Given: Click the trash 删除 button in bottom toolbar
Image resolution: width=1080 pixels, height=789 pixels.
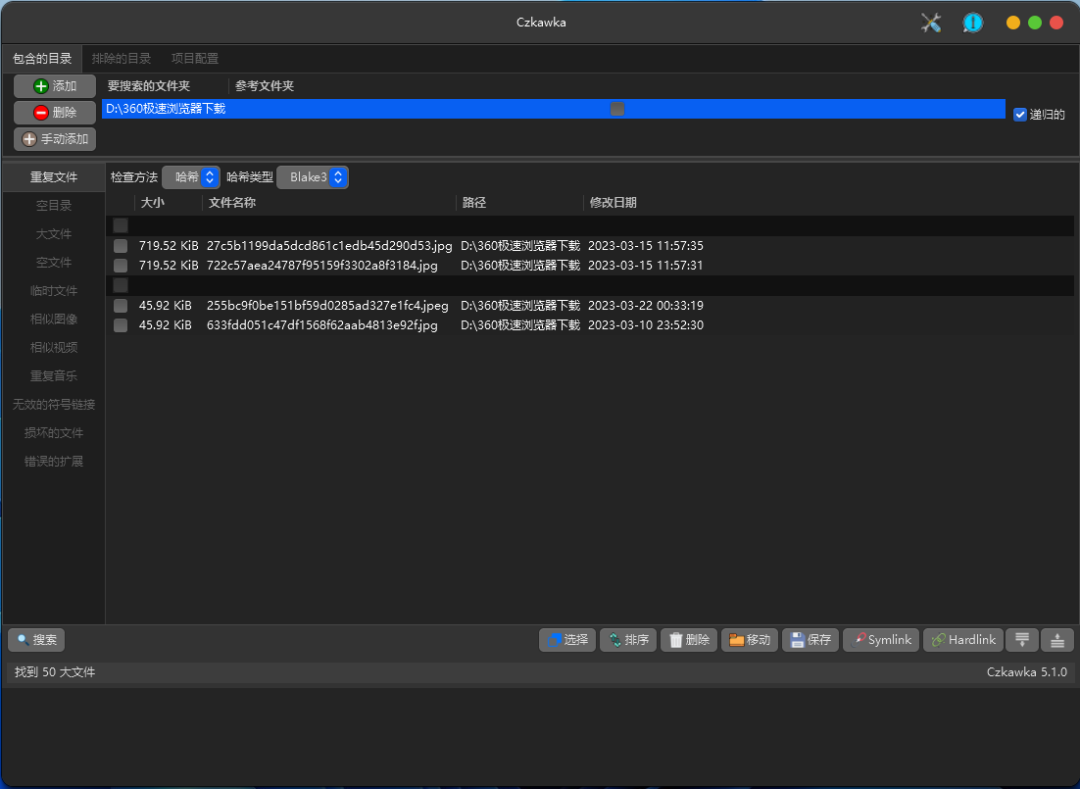Looking at the screenshot, I should (689, 640).
